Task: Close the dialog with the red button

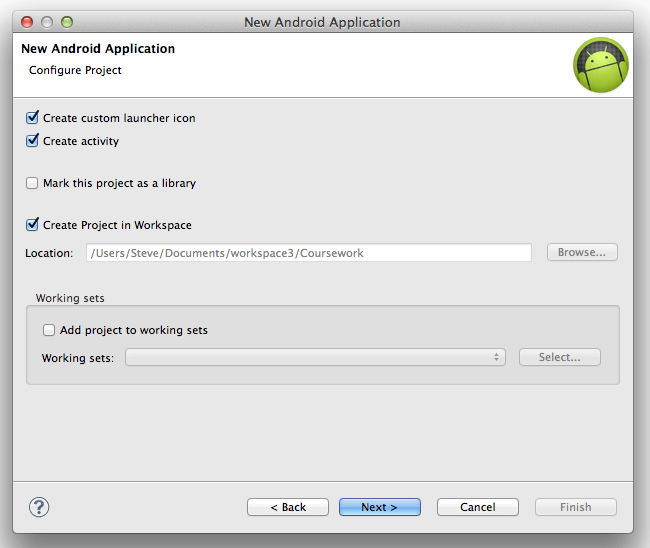Action: coord(27,22)
